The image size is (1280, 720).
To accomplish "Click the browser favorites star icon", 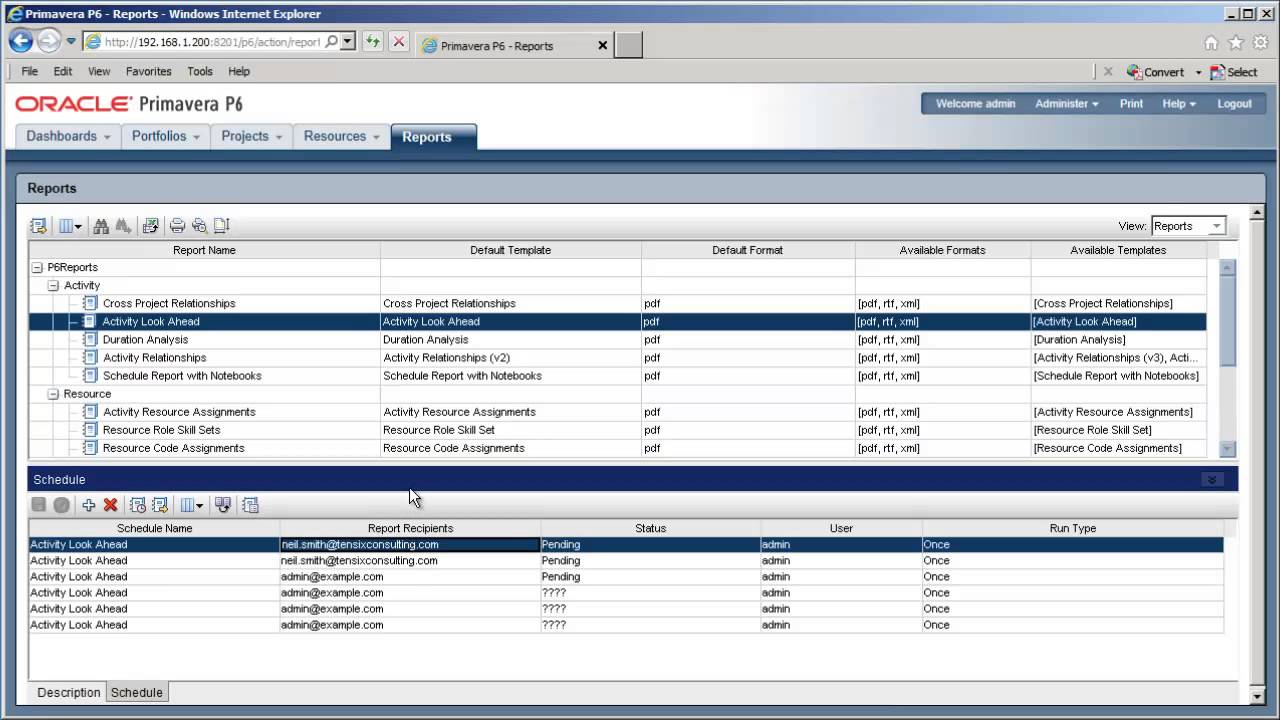I will point(1235,43).
